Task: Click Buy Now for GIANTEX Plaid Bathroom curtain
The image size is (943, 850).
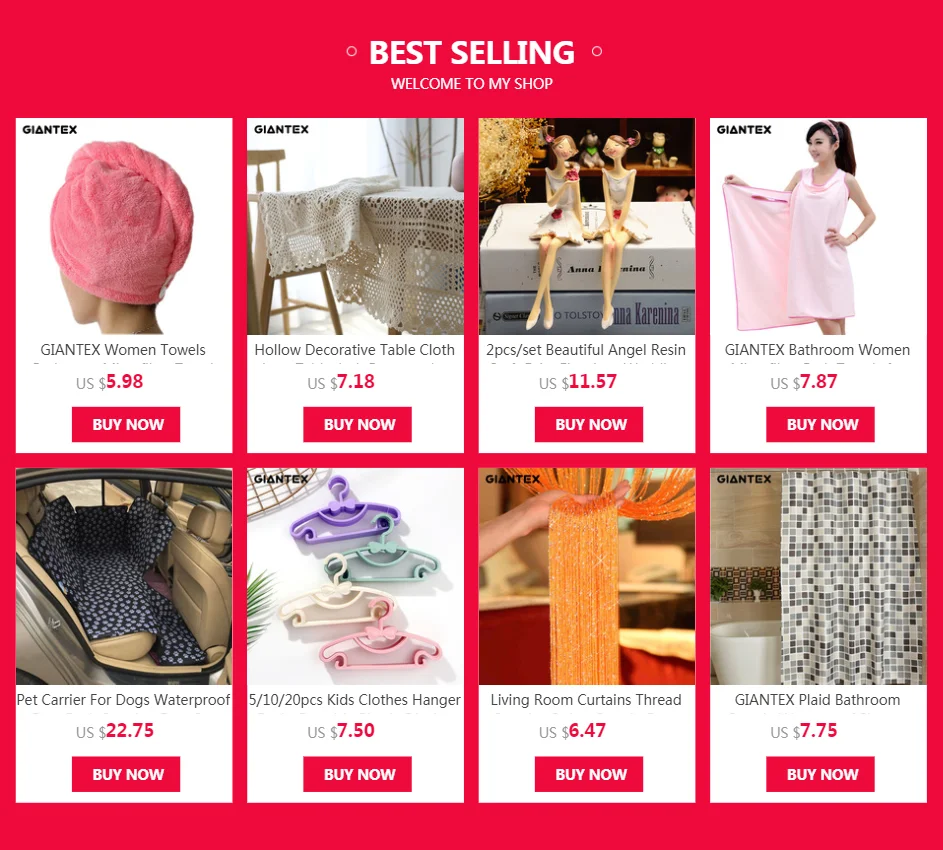Action: point(820,774)
